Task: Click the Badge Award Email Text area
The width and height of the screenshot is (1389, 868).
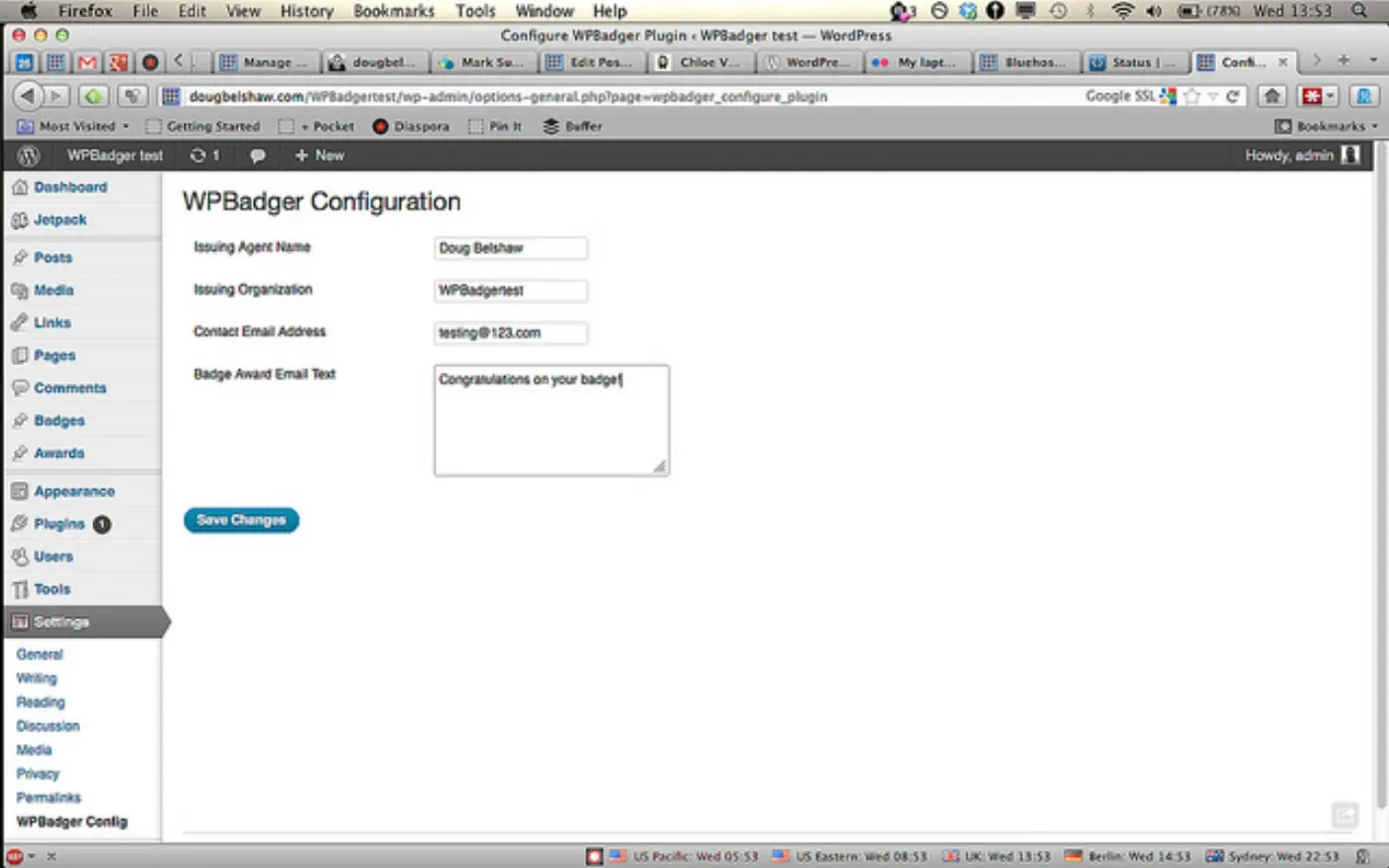Action: 552,421
